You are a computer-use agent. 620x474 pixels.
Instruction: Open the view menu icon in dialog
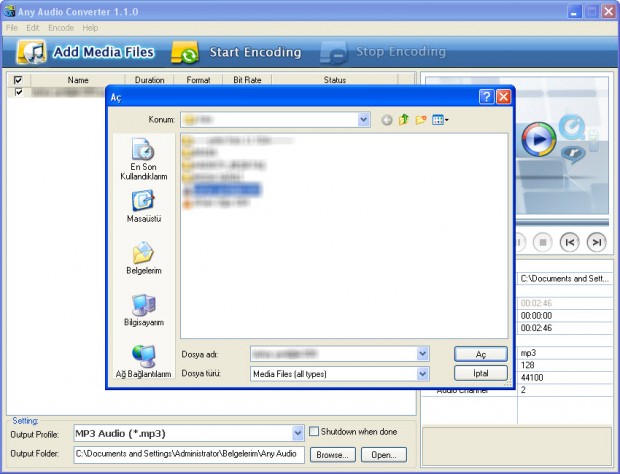pos(440,119)
